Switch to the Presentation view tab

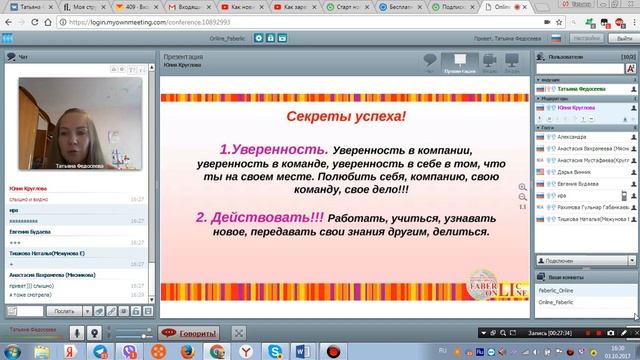(460, 63)
